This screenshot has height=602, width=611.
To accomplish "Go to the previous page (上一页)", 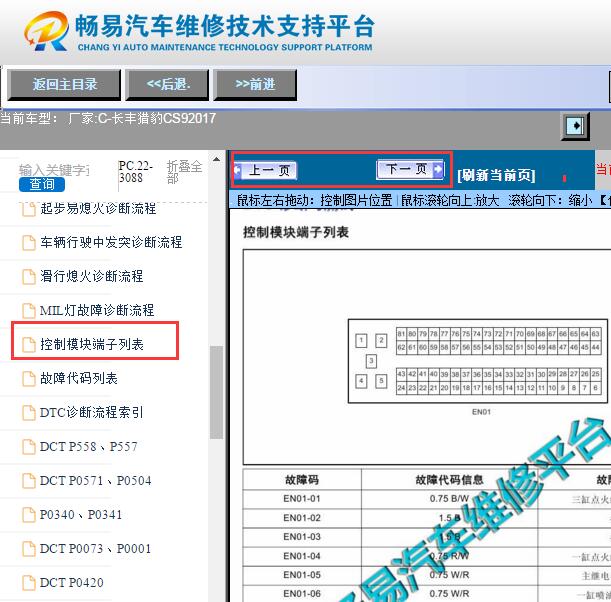I will coord(266,170).
